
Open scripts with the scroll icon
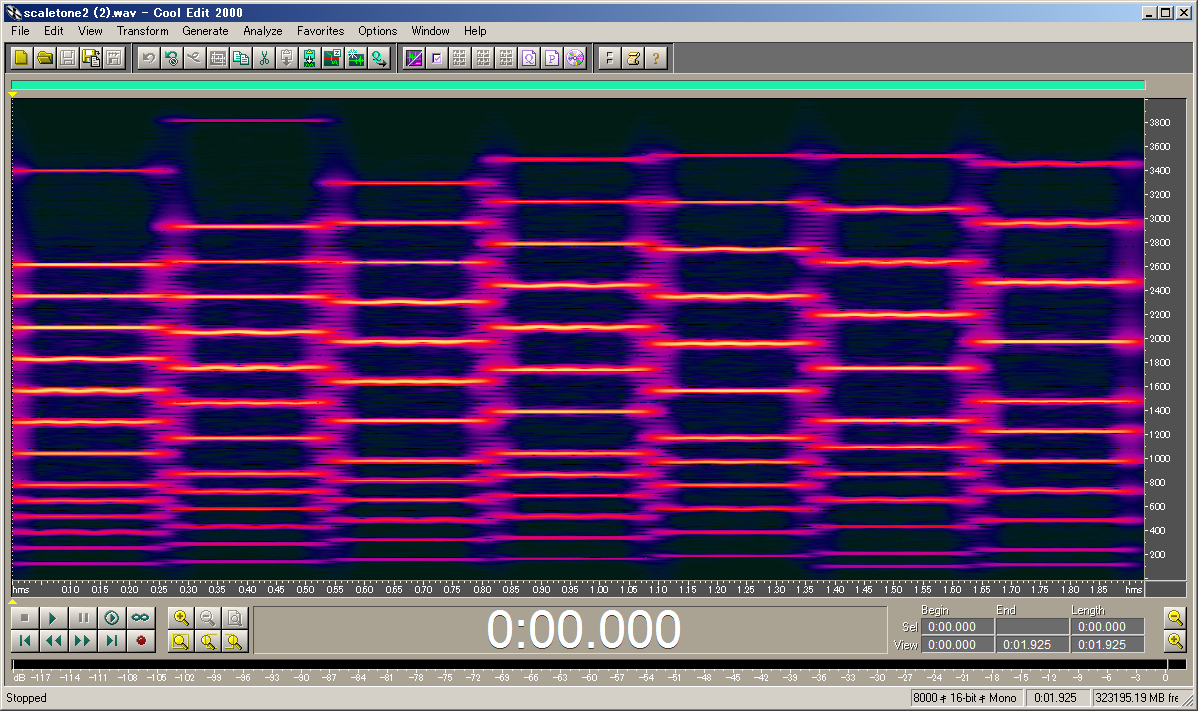tap(633, 58)
